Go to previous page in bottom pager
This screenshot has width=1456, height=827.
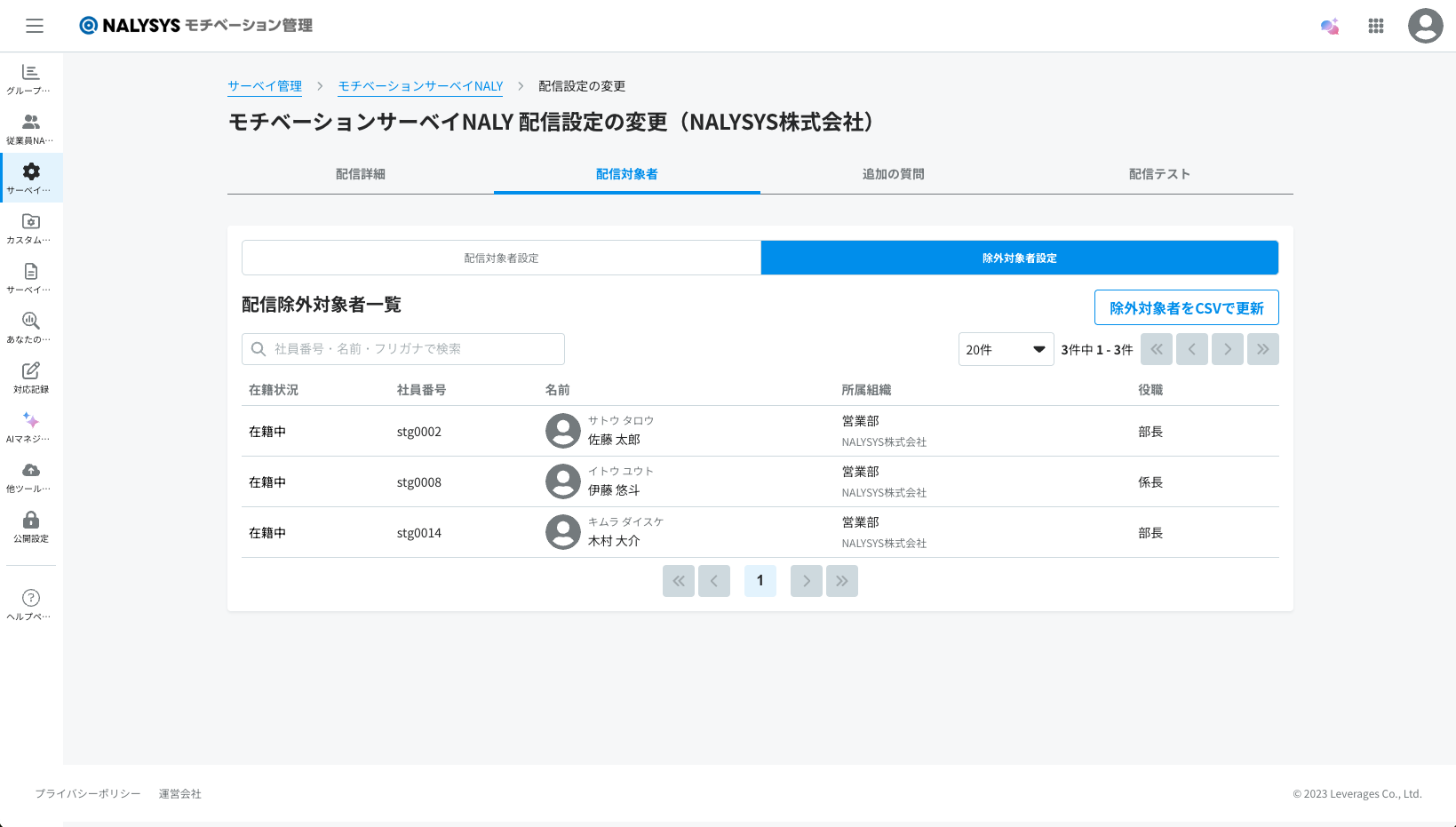(714, 581)
